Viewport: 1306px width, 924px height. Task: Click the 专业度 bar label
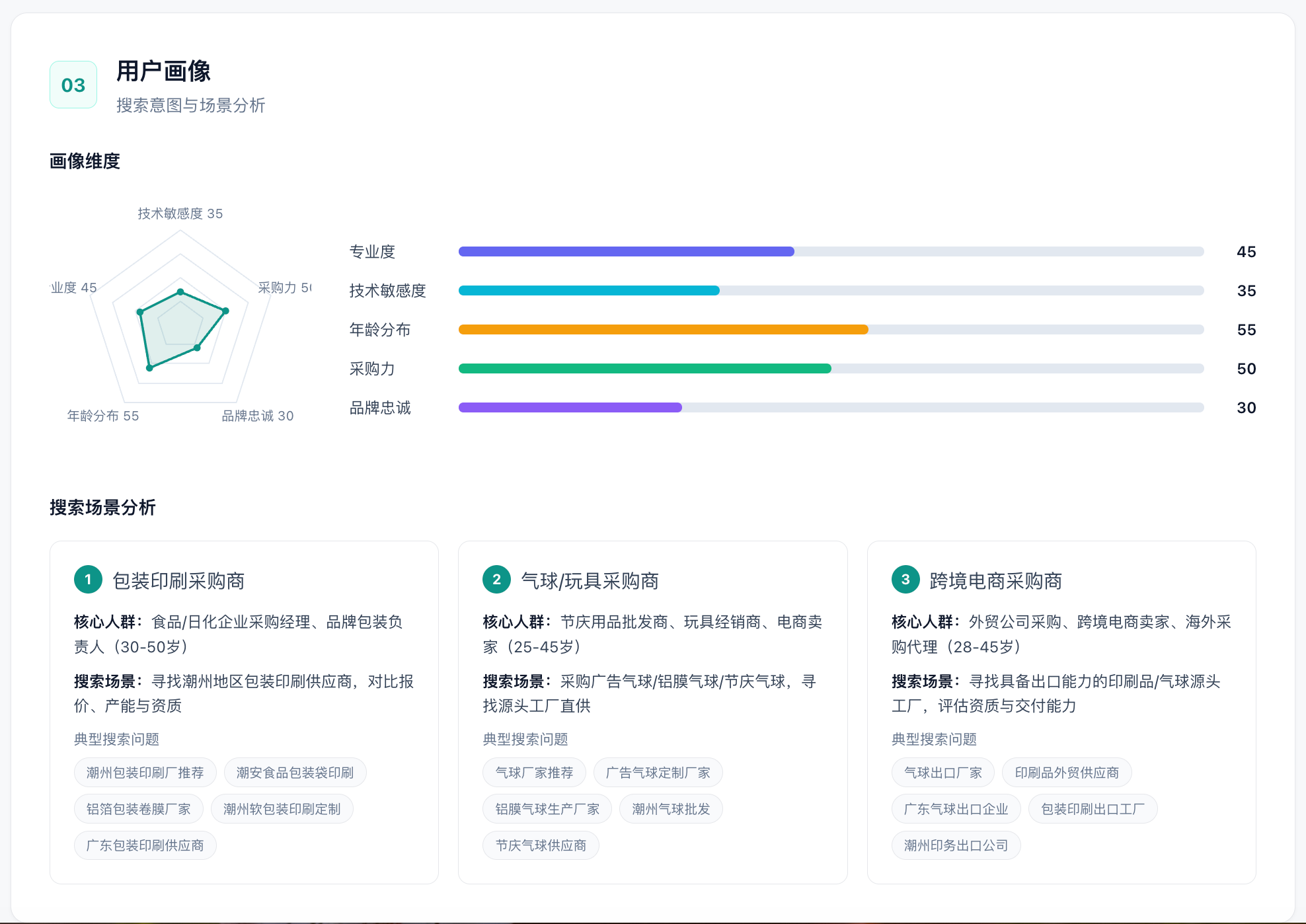tap(372, 251)
